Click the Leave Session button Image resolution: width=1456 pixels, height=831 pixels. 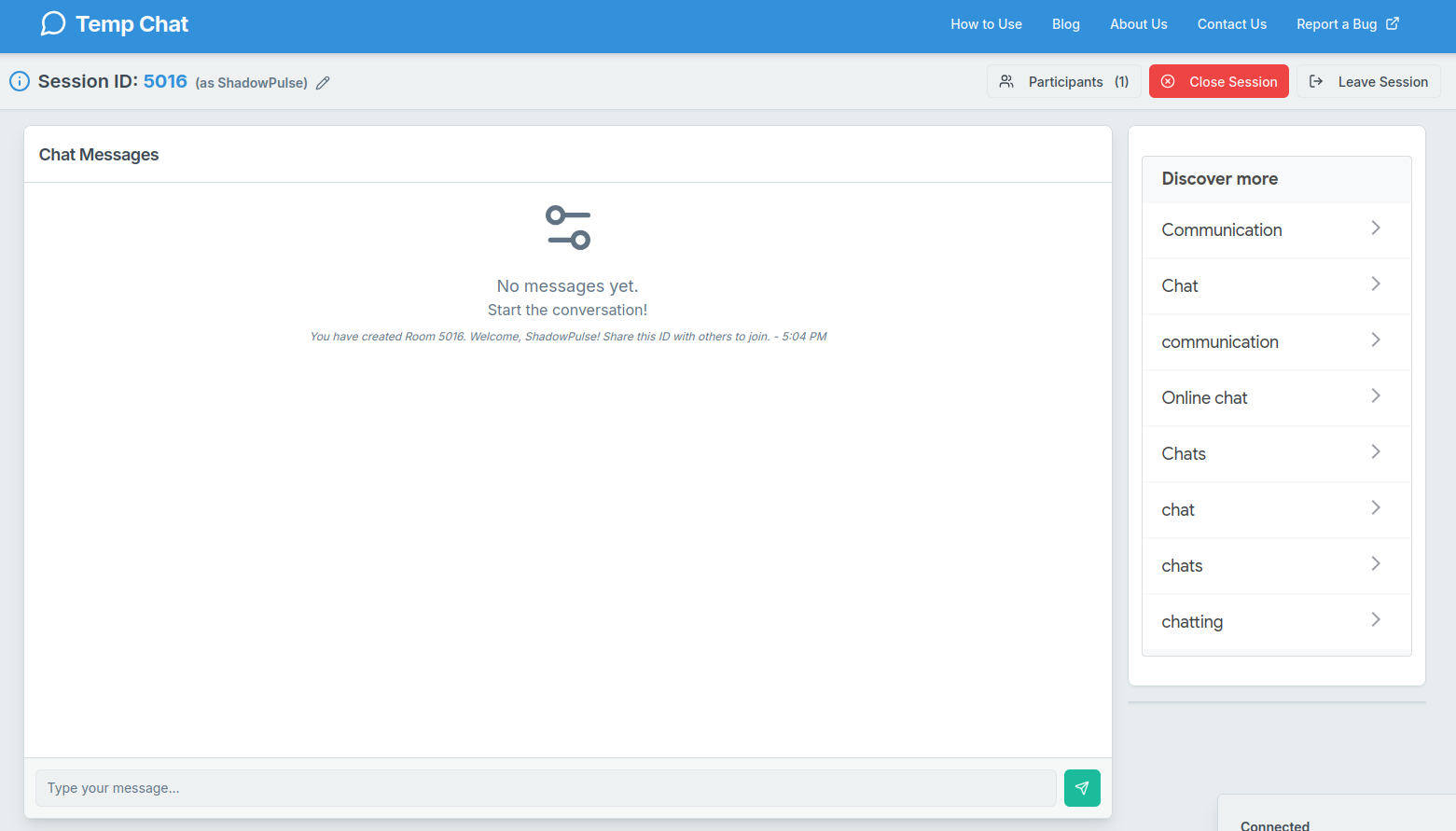[1383, 81]
